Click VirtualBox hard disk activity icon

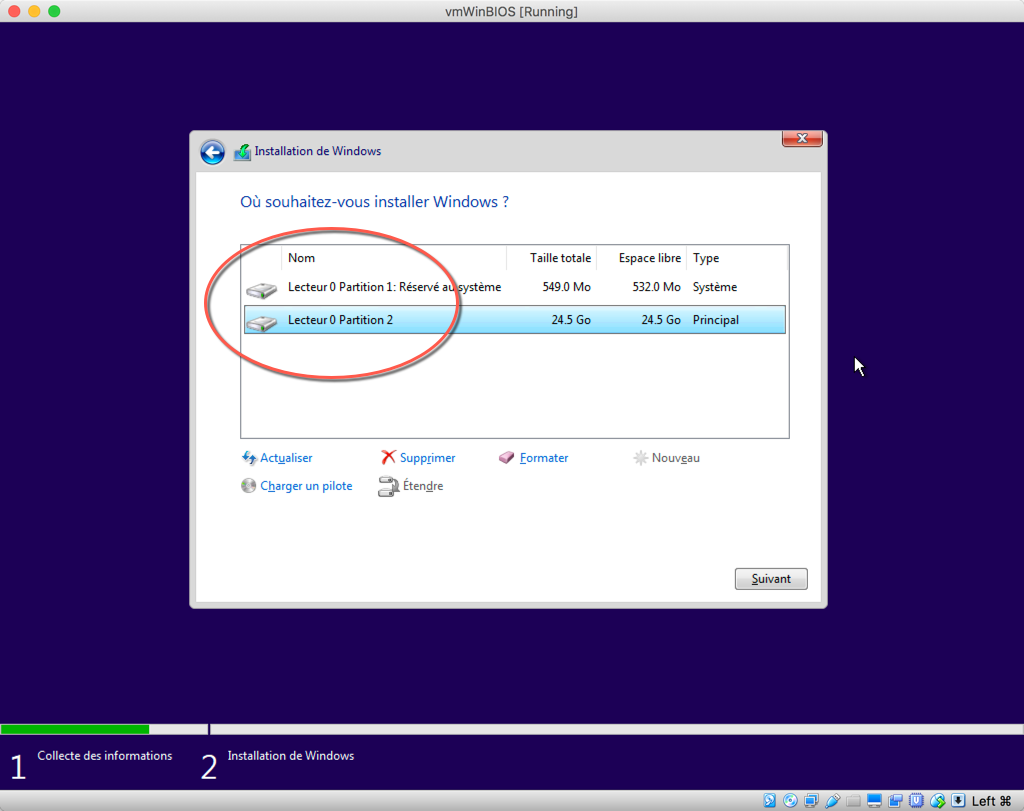pos(769,801)
